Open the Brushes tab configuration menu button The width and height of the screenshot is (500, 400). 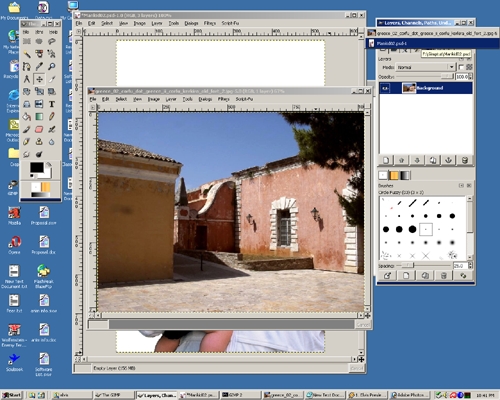click(462, 185)
